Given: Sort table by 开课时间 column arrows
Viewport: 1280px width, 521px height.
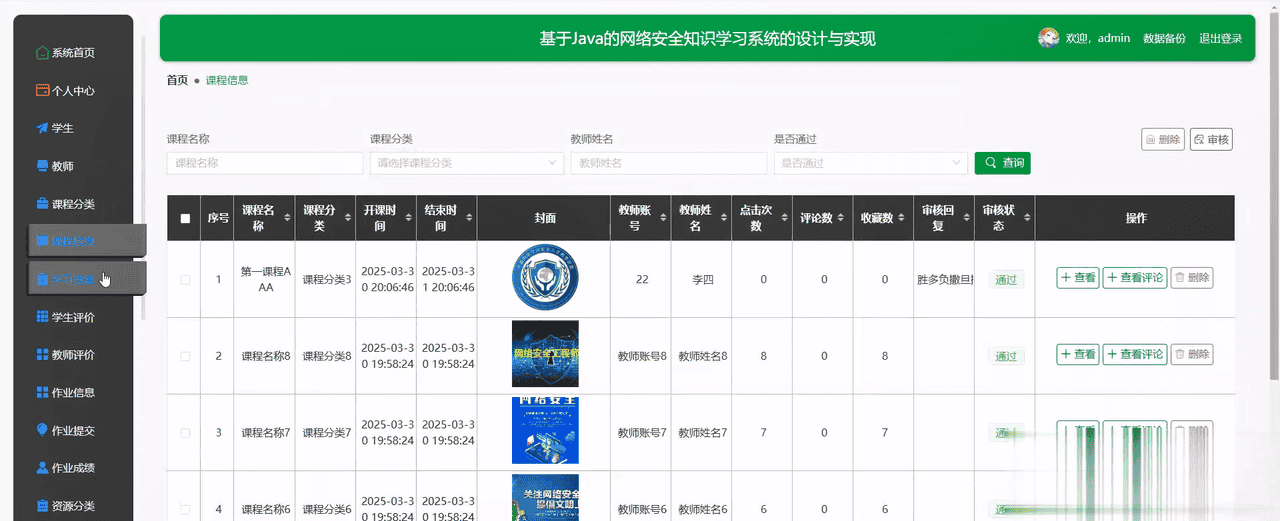Looking at the screenshot, I should [408, 218].
